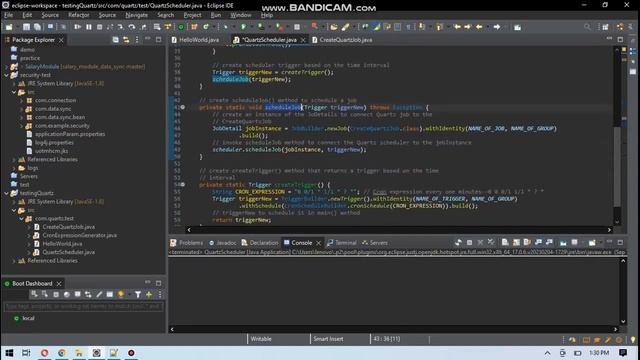Click Clear Console icon
Viewport: 640px width, 360px height.
tap(505, 242)
